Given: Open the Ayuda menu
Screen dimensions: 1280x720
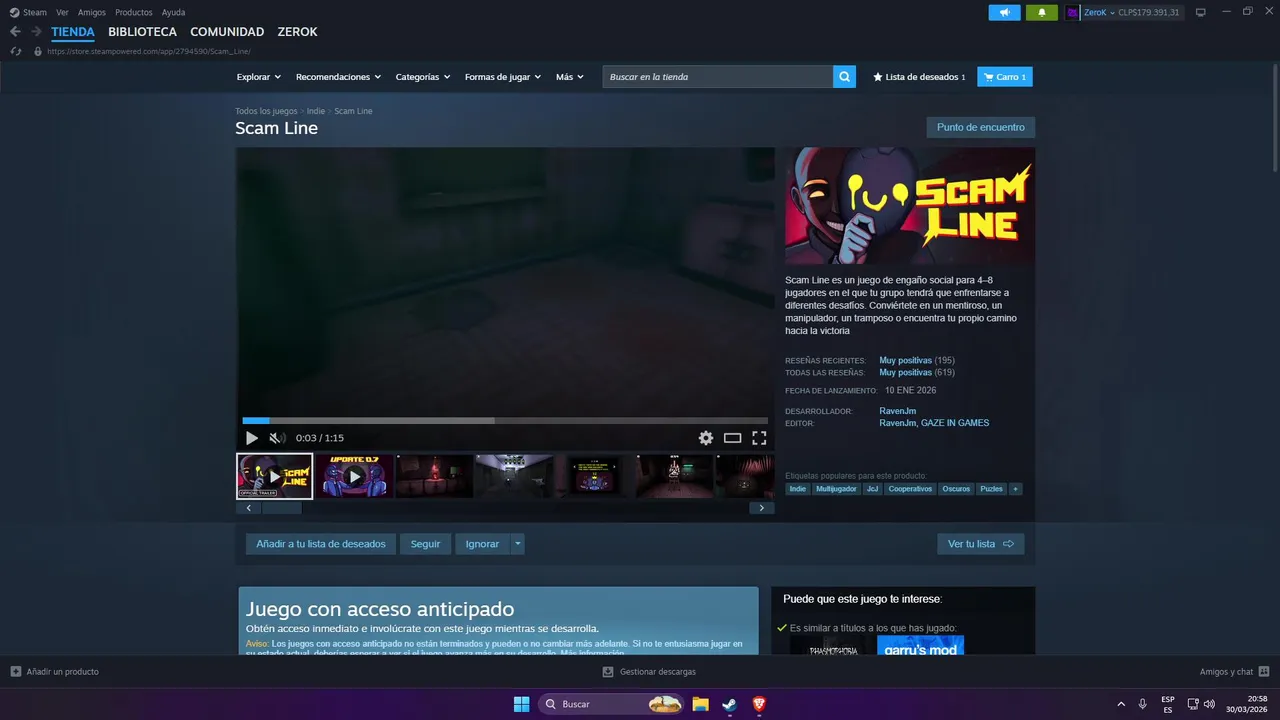Looking at the screenshot, I should [173, 12].
